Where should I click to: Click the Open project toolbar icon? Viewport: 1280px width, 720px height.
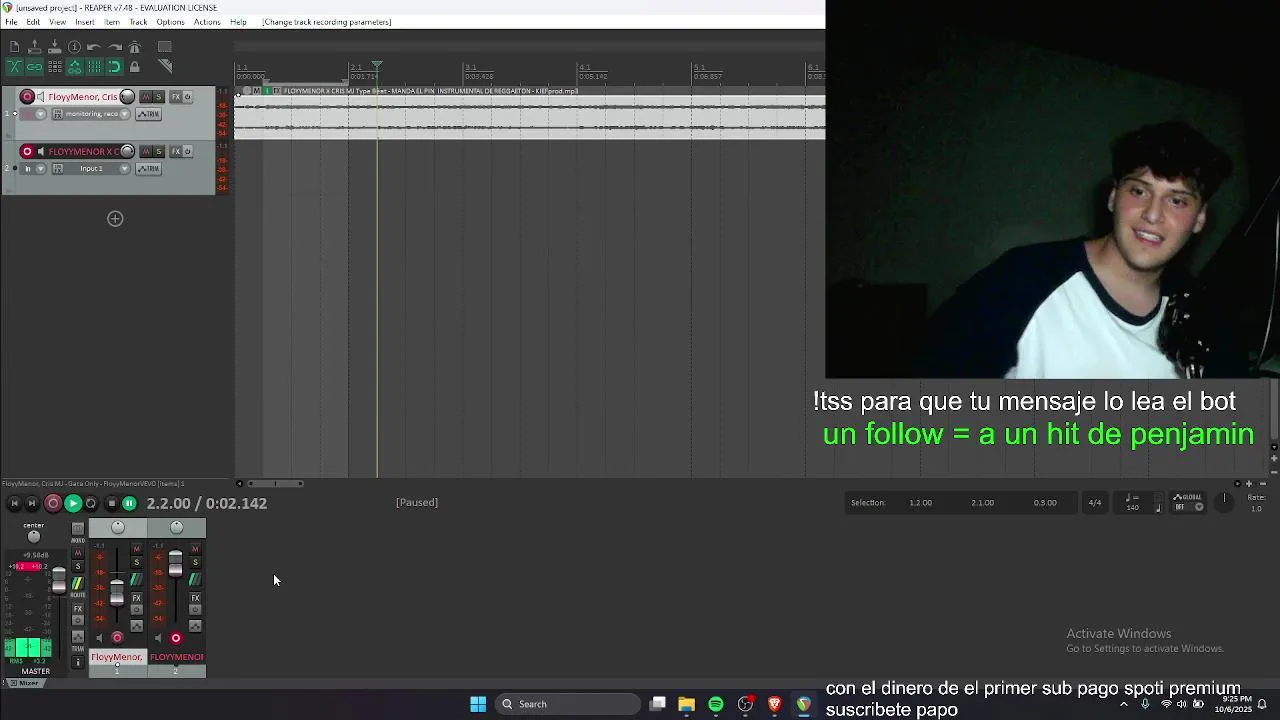(x=34, y=47)
